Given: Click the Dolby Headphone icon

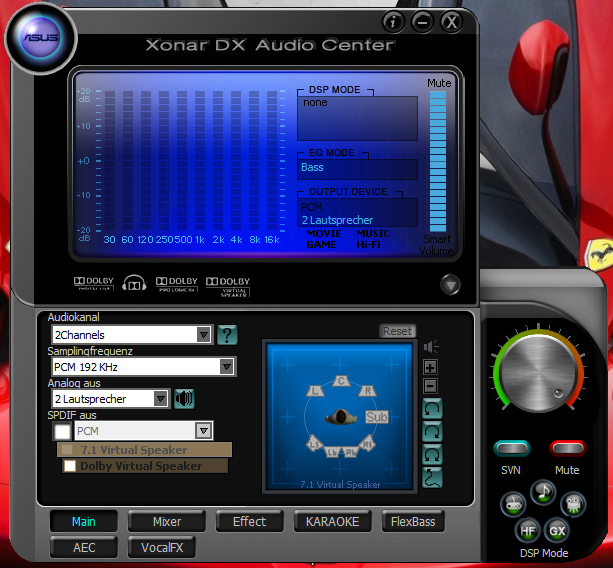Looking at the screenshot, I should (134, 283).
